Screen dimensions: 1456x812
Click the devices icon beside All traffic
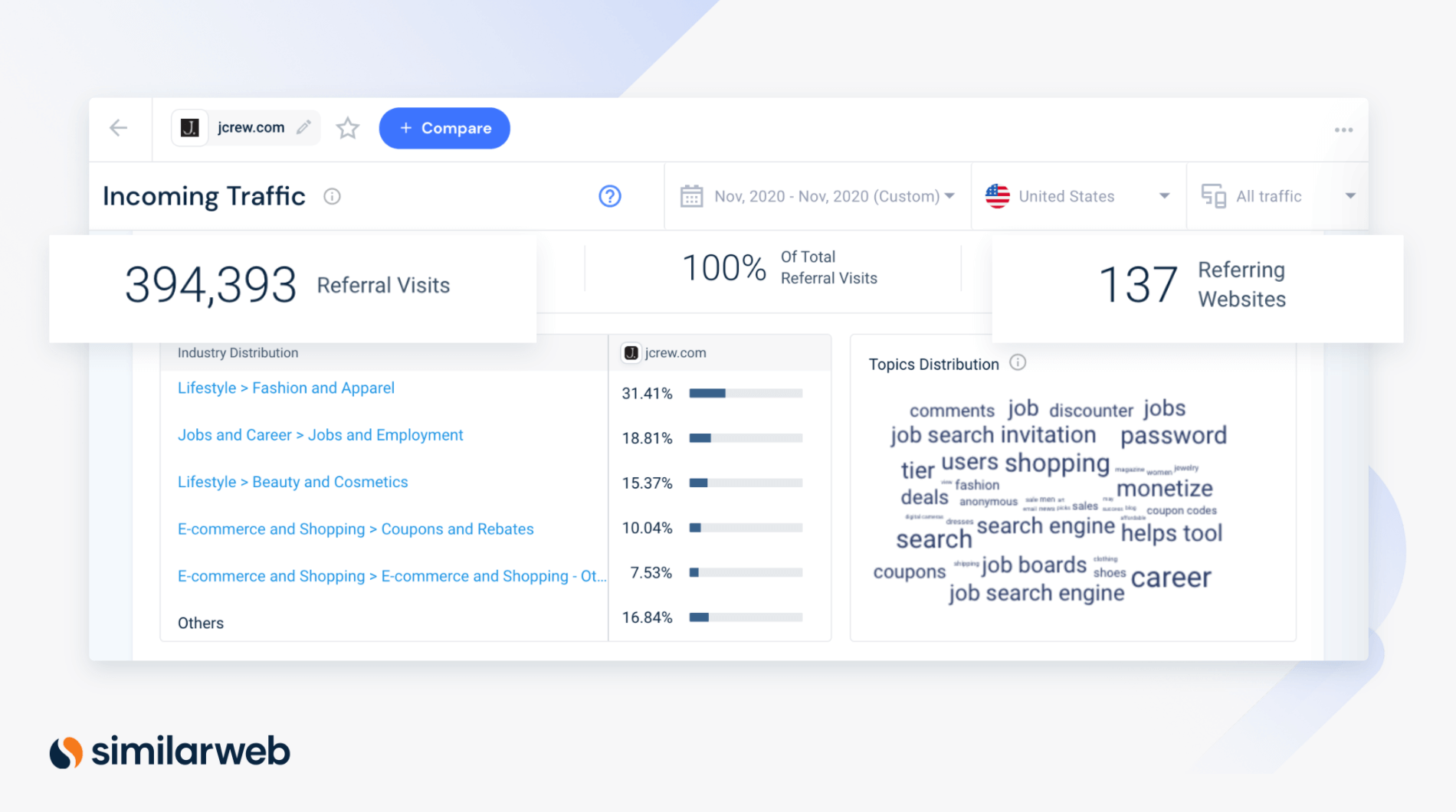pyautogui.click(x=1214, y=196)
